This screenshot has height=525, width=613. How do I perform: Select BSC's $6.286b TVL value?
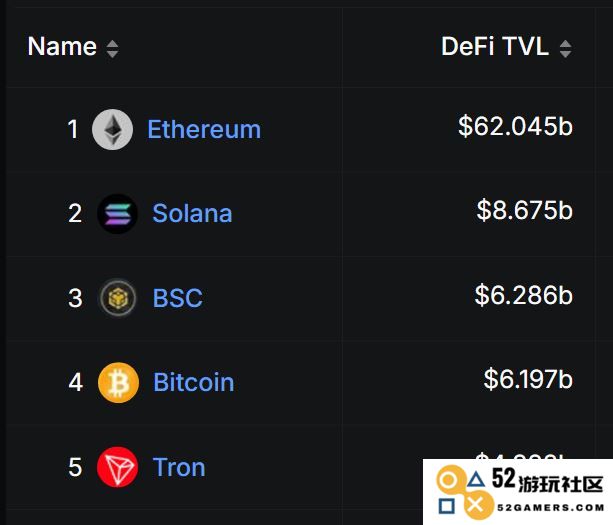point(524,295)
